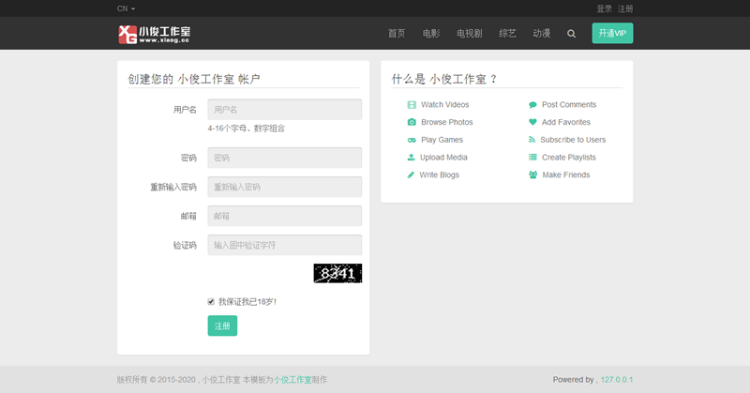Screen dimensions: 750x393
Task: Click the search magnifier icon in navbar
Action: pos(571,33)
